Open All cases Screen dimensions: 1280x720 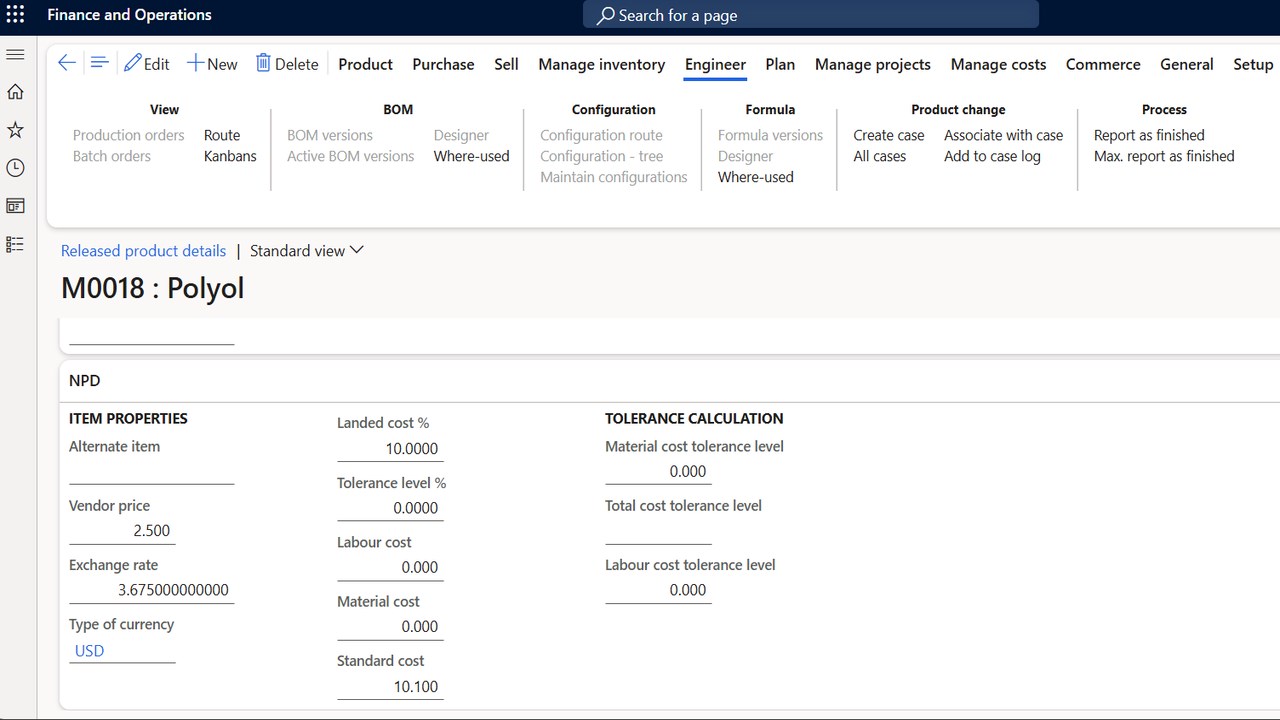(879, 156)
